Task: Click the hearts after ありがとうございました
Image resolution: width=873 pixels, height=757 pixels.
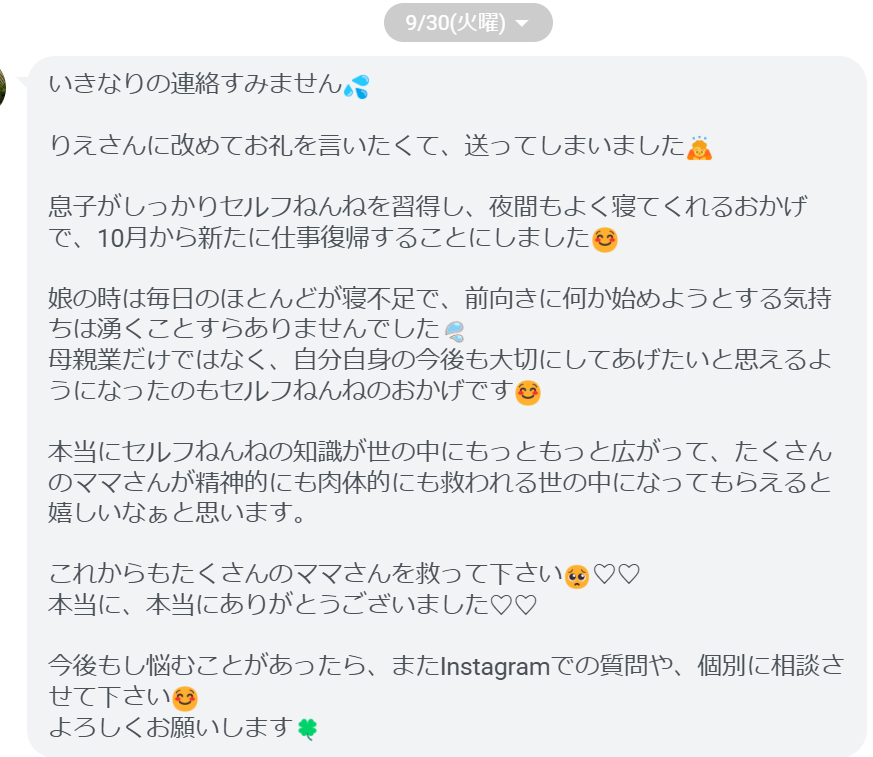Action: [x=513, y=604]
